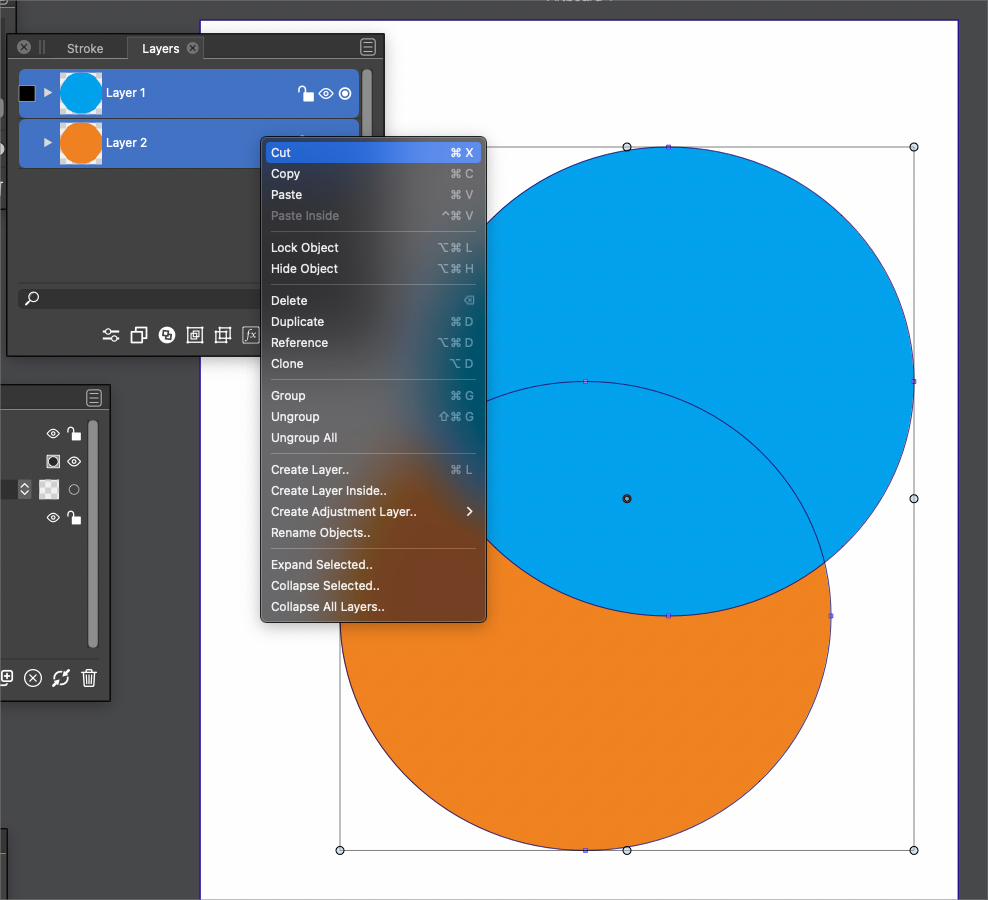Viewport: 988px width, 900px height.
Task: Select Hide Object menu entry
Action: pos(305,269)
